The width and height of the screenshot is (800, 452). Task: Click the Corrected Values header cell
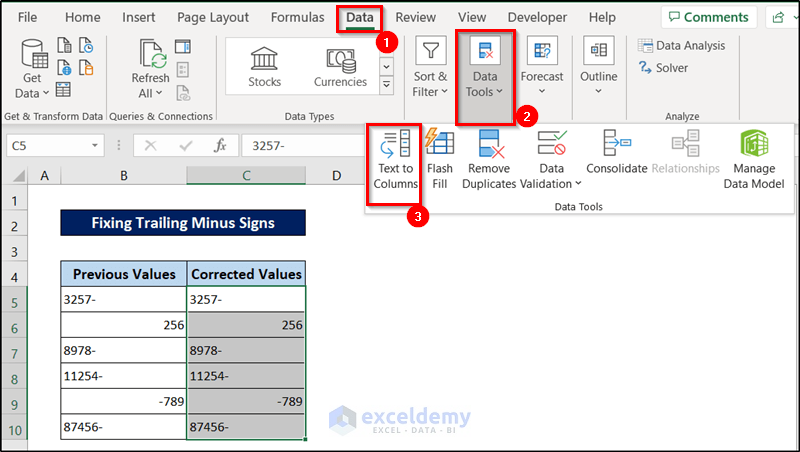[246, 274]
